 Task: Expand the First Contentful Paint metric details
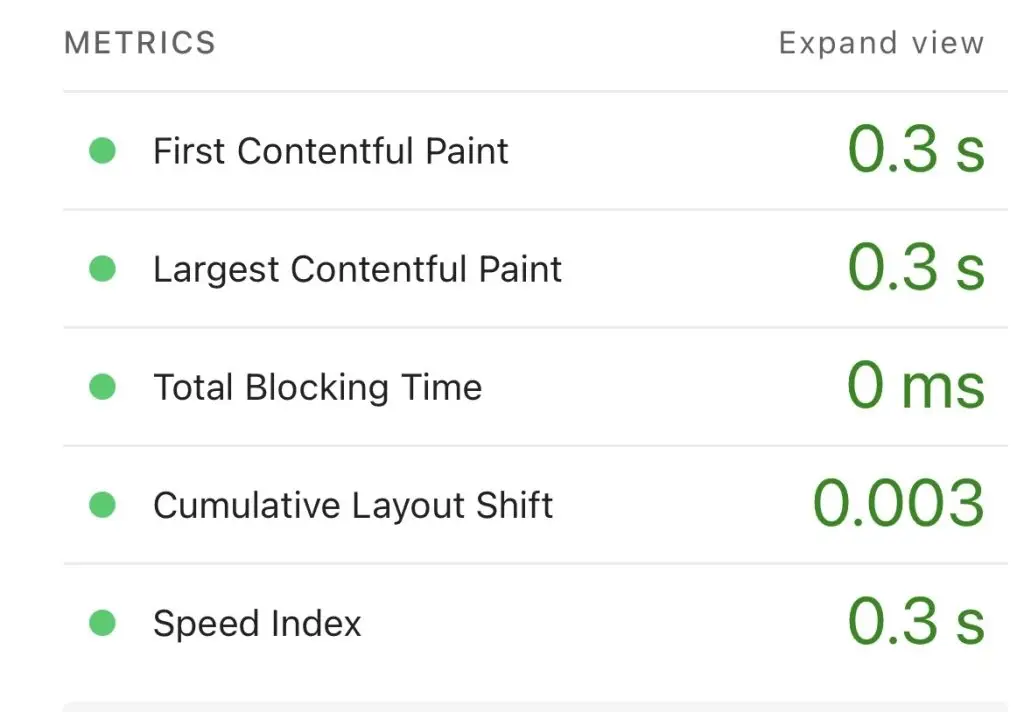point(330,151)
